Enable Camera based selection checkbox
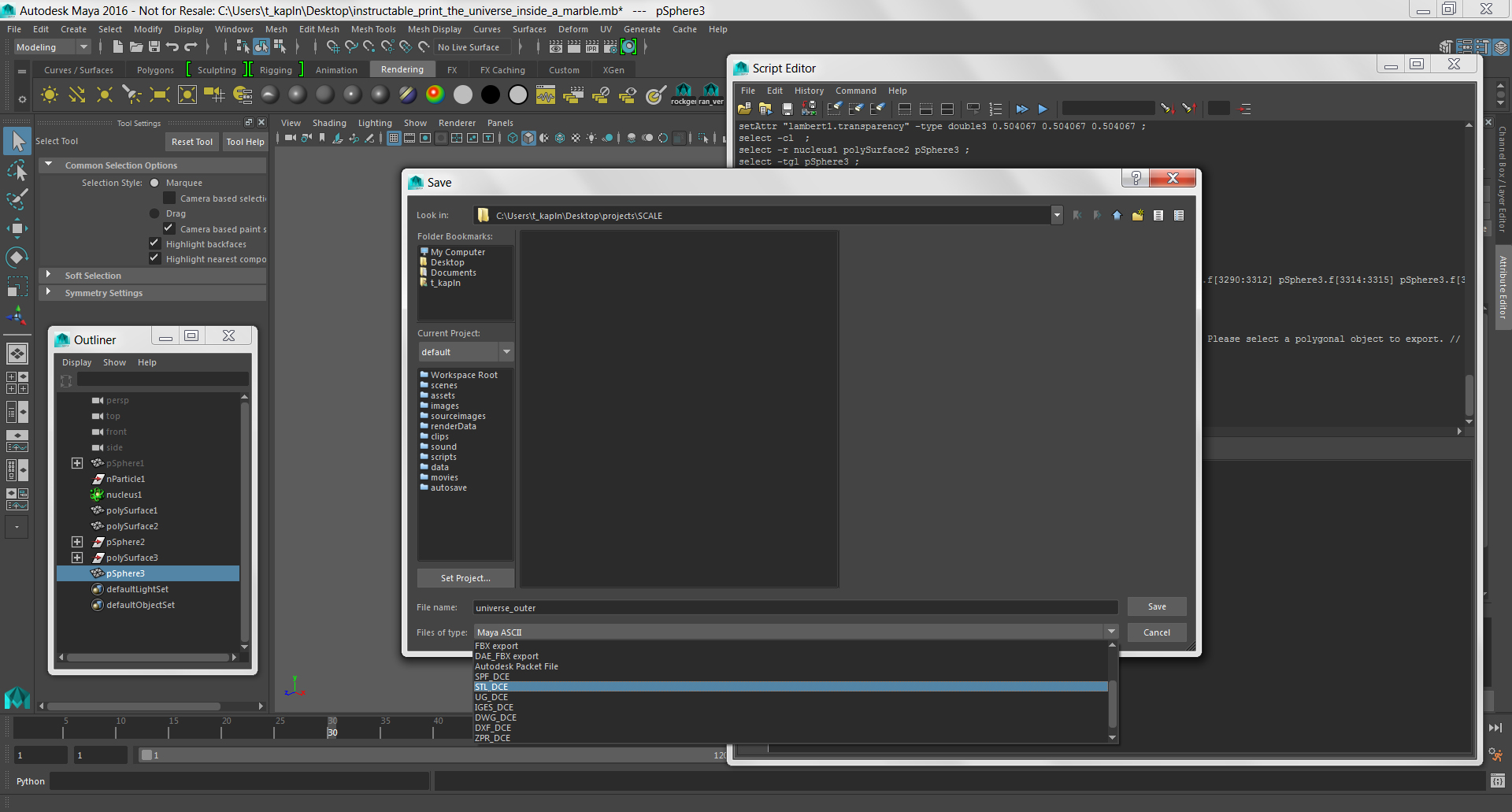Screen dimensions: 1512x812 coord(169,198)
